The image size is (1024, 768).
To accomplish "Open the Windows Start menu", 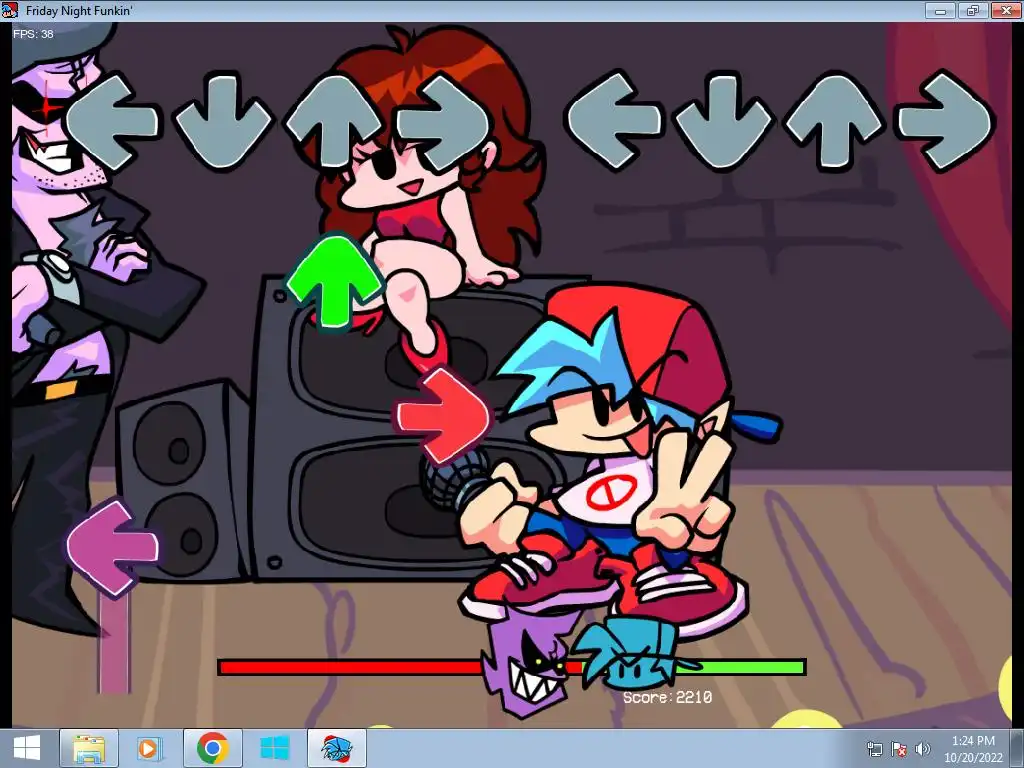I will pyautogui.click(x=26, y=748).
